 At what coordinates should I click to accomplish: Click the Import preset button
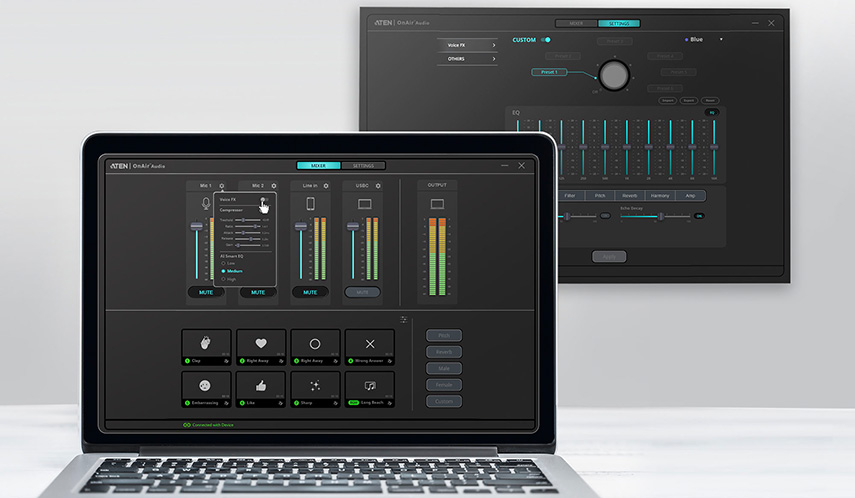[668, 100]
